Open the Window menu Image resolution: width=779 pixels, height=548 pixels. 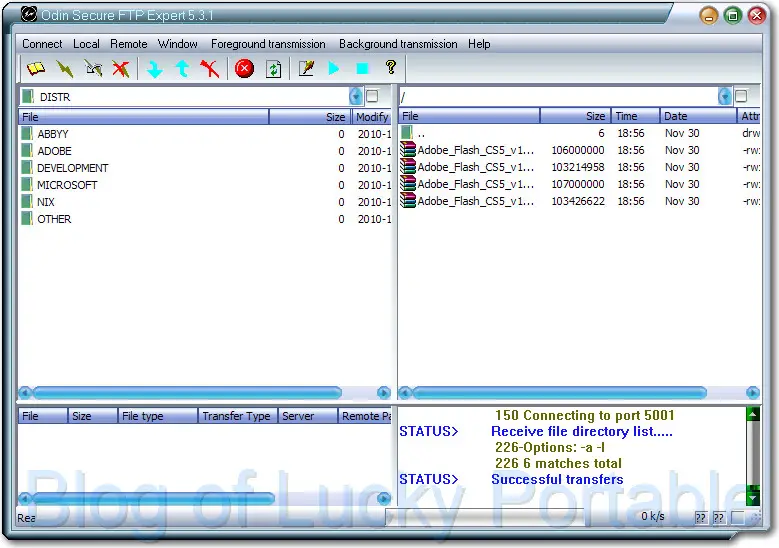(x=177, y=44)
